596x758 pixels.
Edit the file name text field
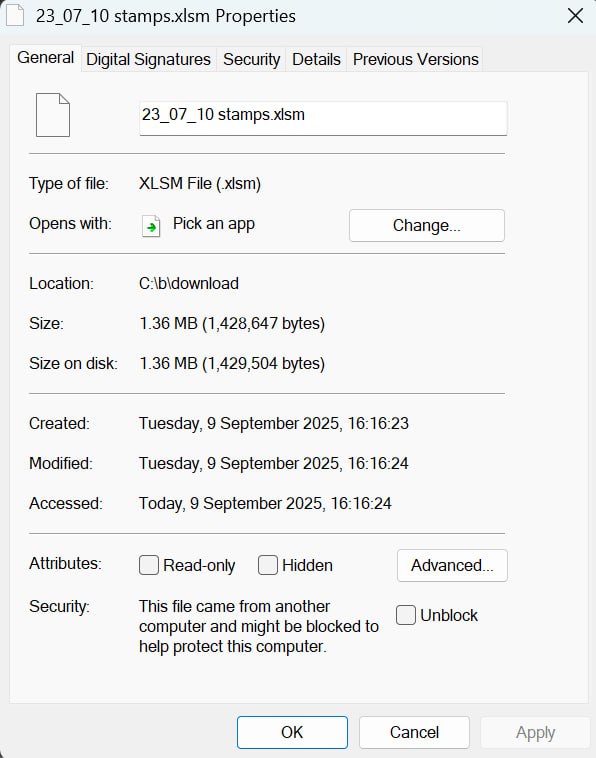(x=323, y=118)
